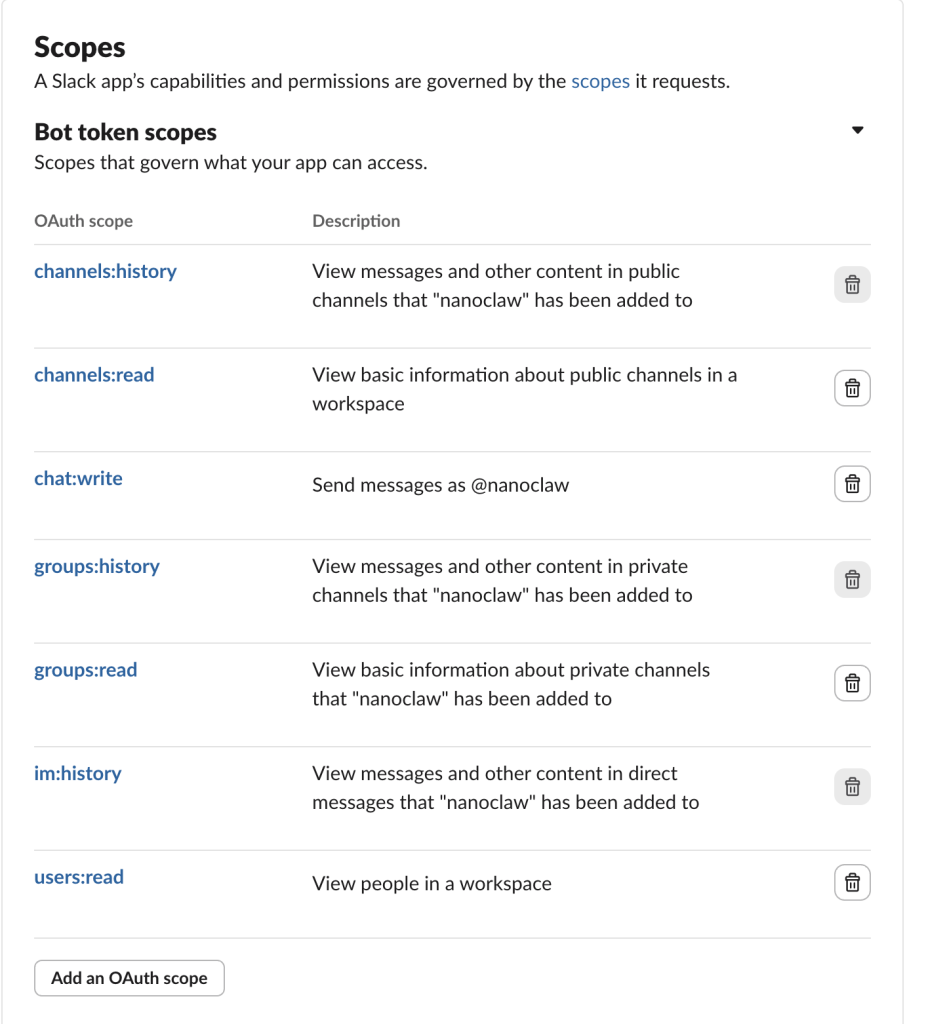
Task: Click the groups:history scope name
Action: [97, 566]
